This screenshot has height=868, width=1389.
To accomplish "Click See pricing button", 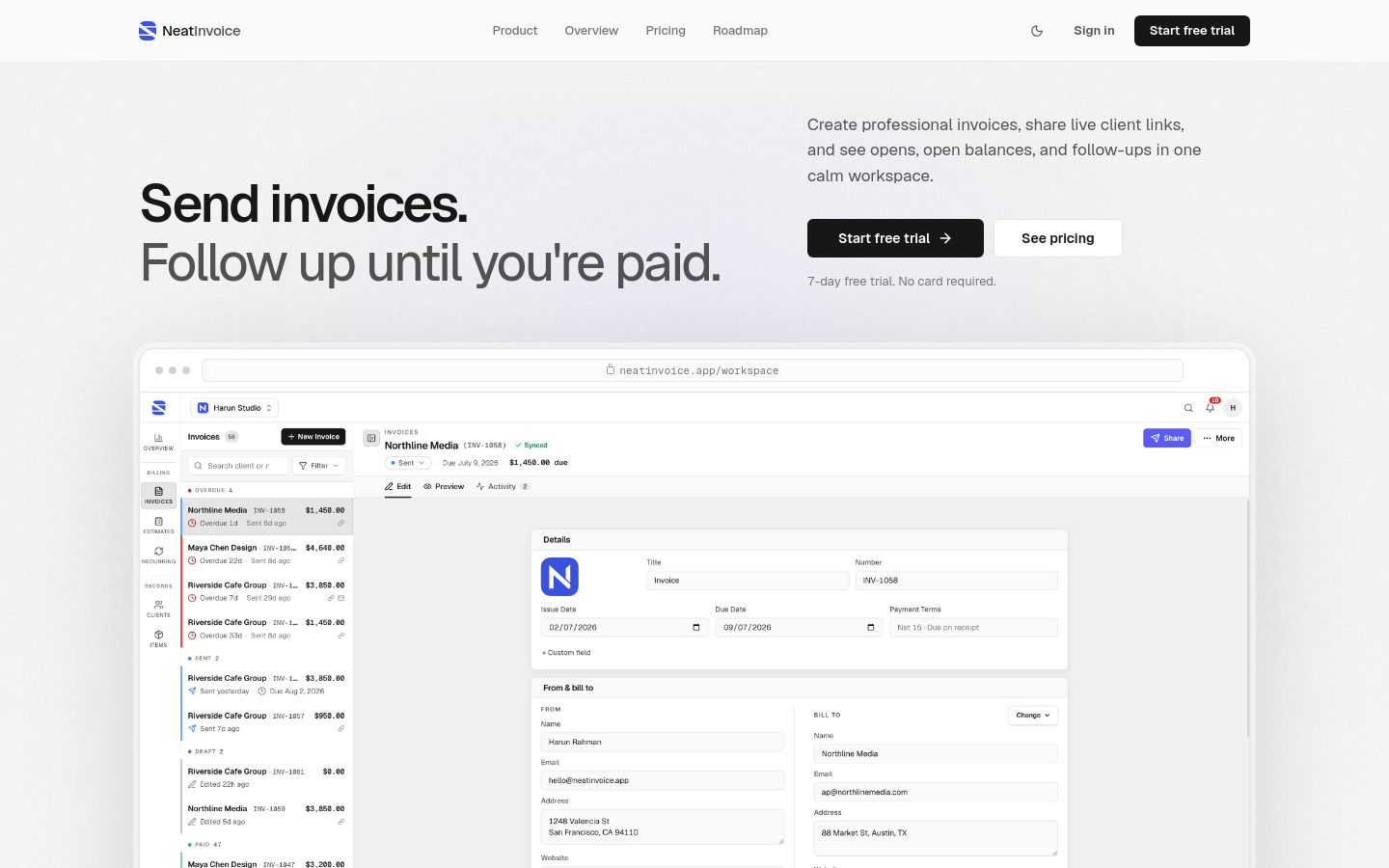I will pos(1058,238).
